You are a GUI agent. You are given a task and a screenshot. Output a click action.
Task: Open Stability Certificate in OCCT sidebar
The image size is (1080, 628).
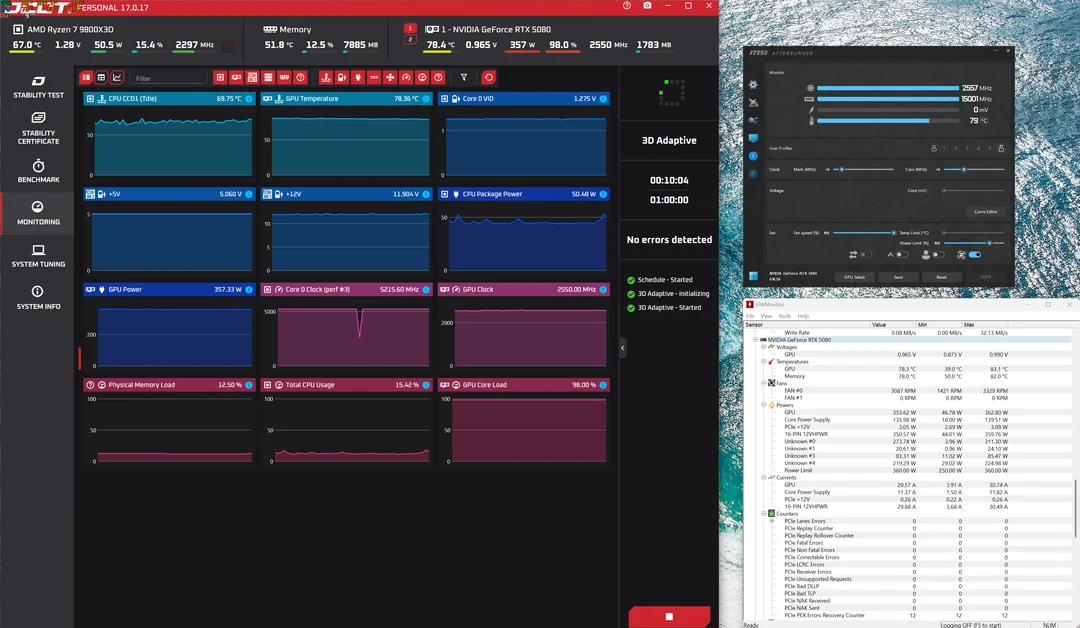click(x=39, y=128)
